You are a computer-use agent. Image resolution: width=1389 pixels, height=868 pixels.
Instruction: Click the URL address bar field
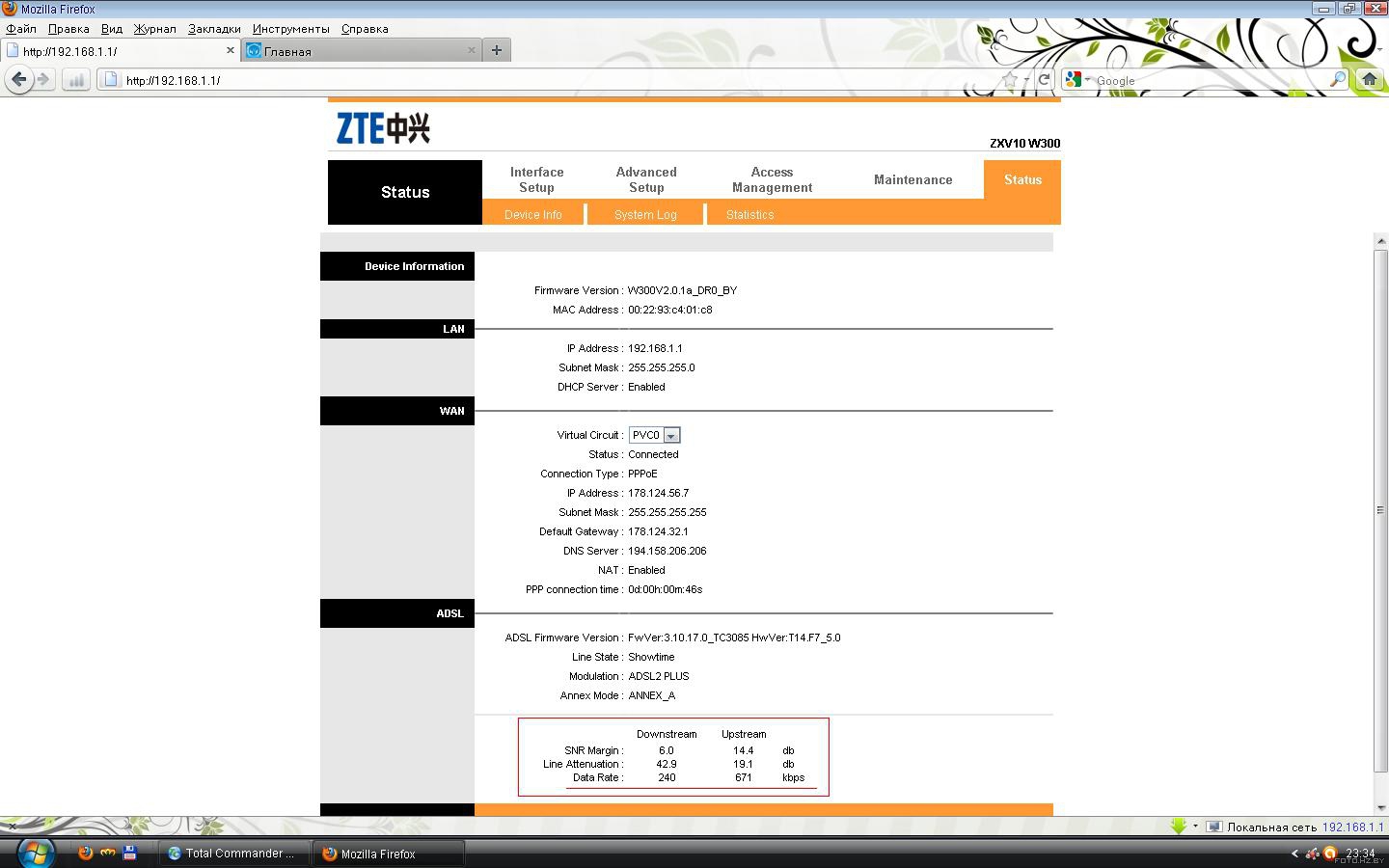click(559, 80)
